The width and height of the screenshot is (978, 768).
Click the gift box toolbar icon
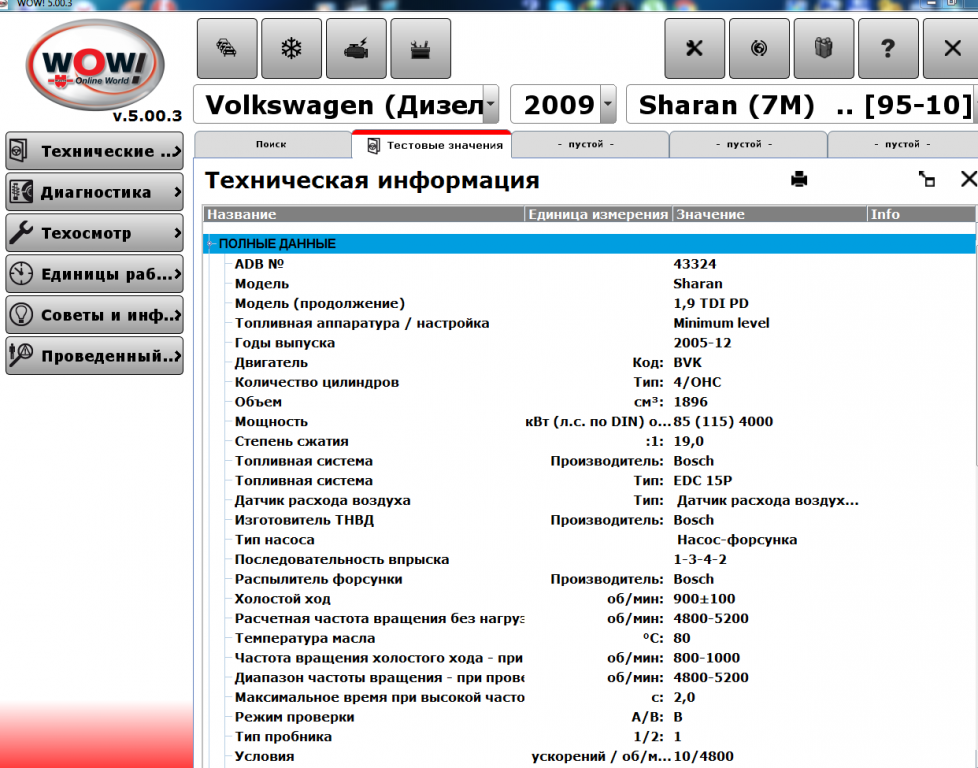pyautogui.click(x=823, y=49)
